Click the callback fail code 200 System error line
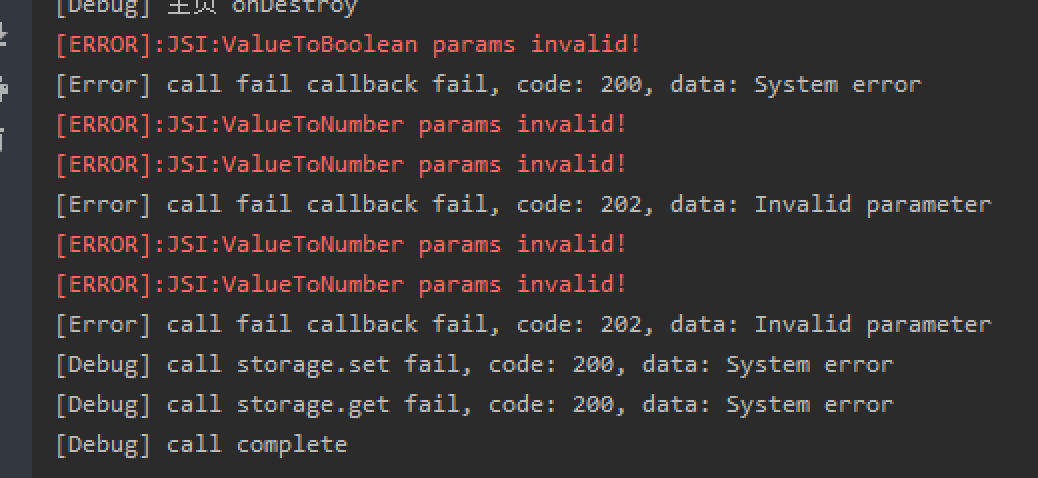The height and width of the screenshot is (478, 1038). pyautogui.click(x=488, y=85)
